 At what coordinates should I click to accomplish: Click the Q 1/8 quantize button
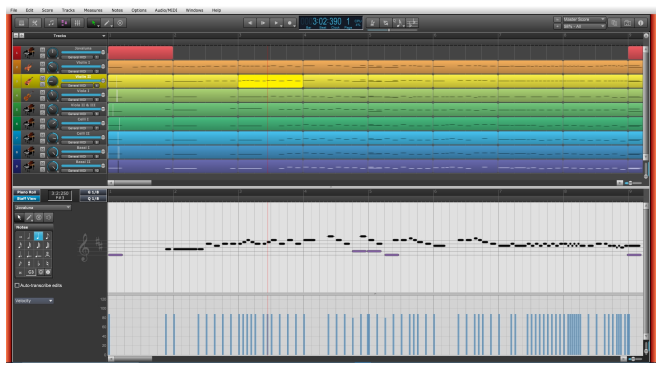(x=93, y=198)
